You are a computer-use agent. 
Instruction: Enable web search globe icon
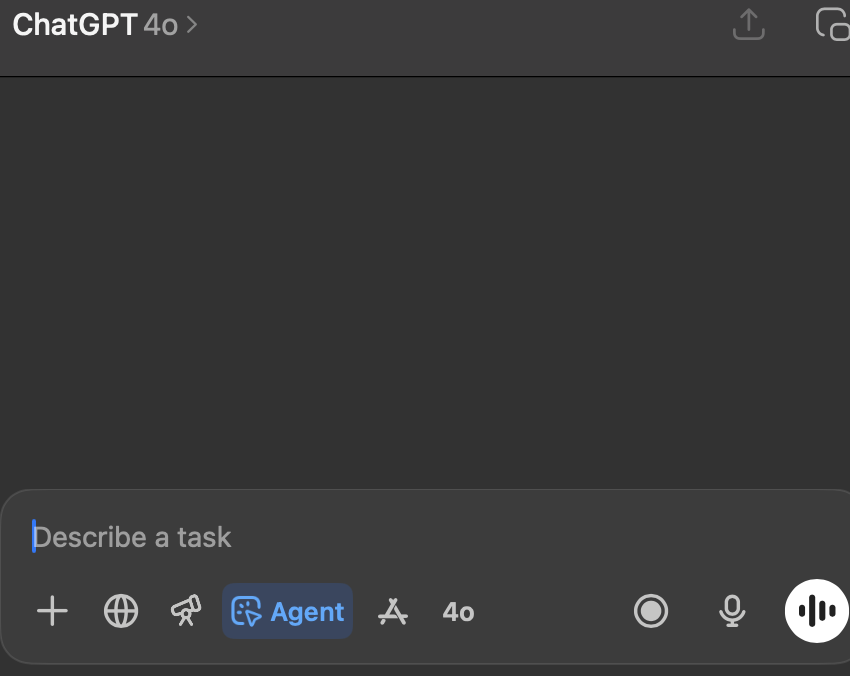click(120, 611)
